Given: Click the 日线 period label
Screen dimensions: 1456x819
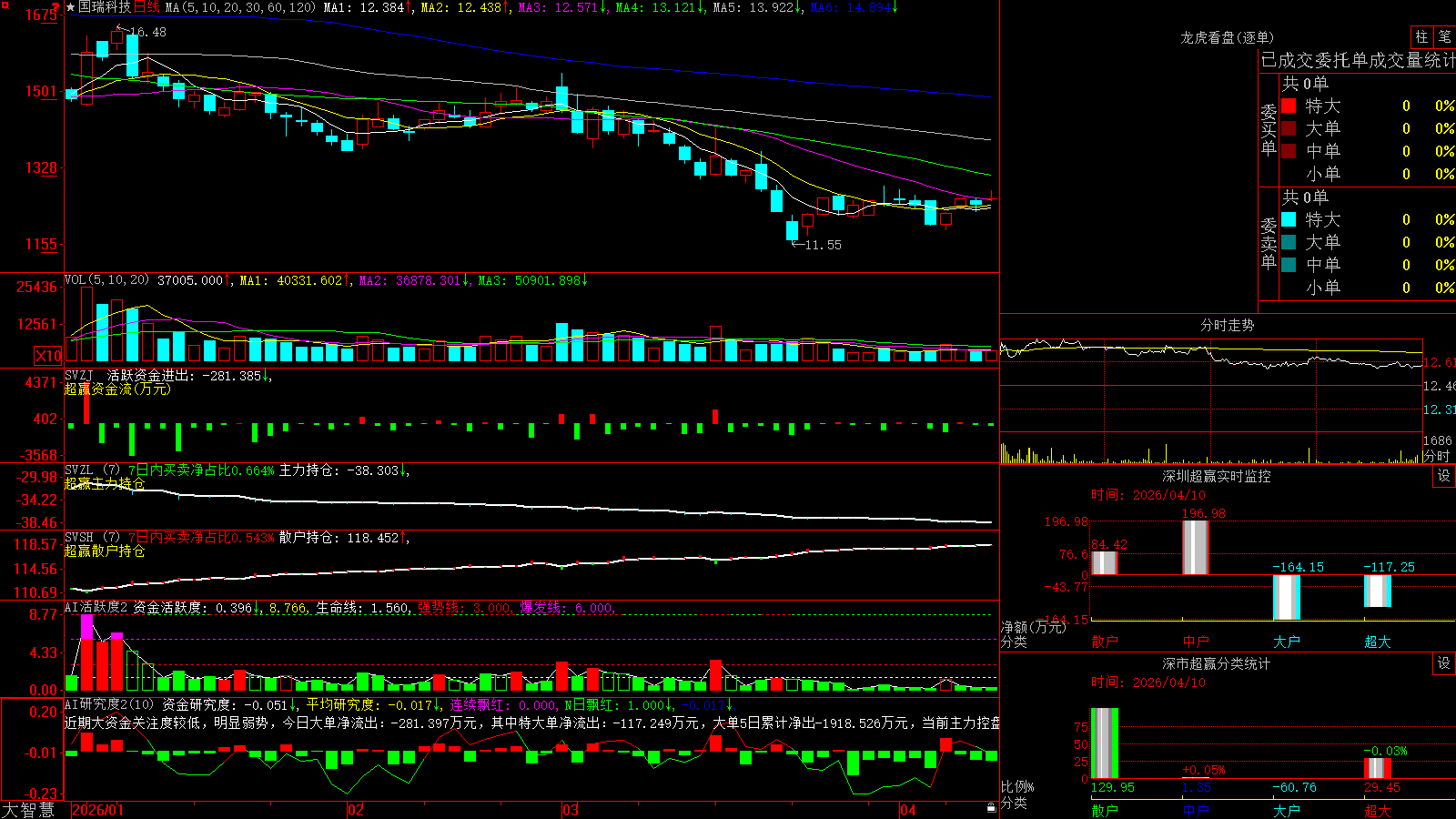Looking at the screenshot, I should pos(147,7).
